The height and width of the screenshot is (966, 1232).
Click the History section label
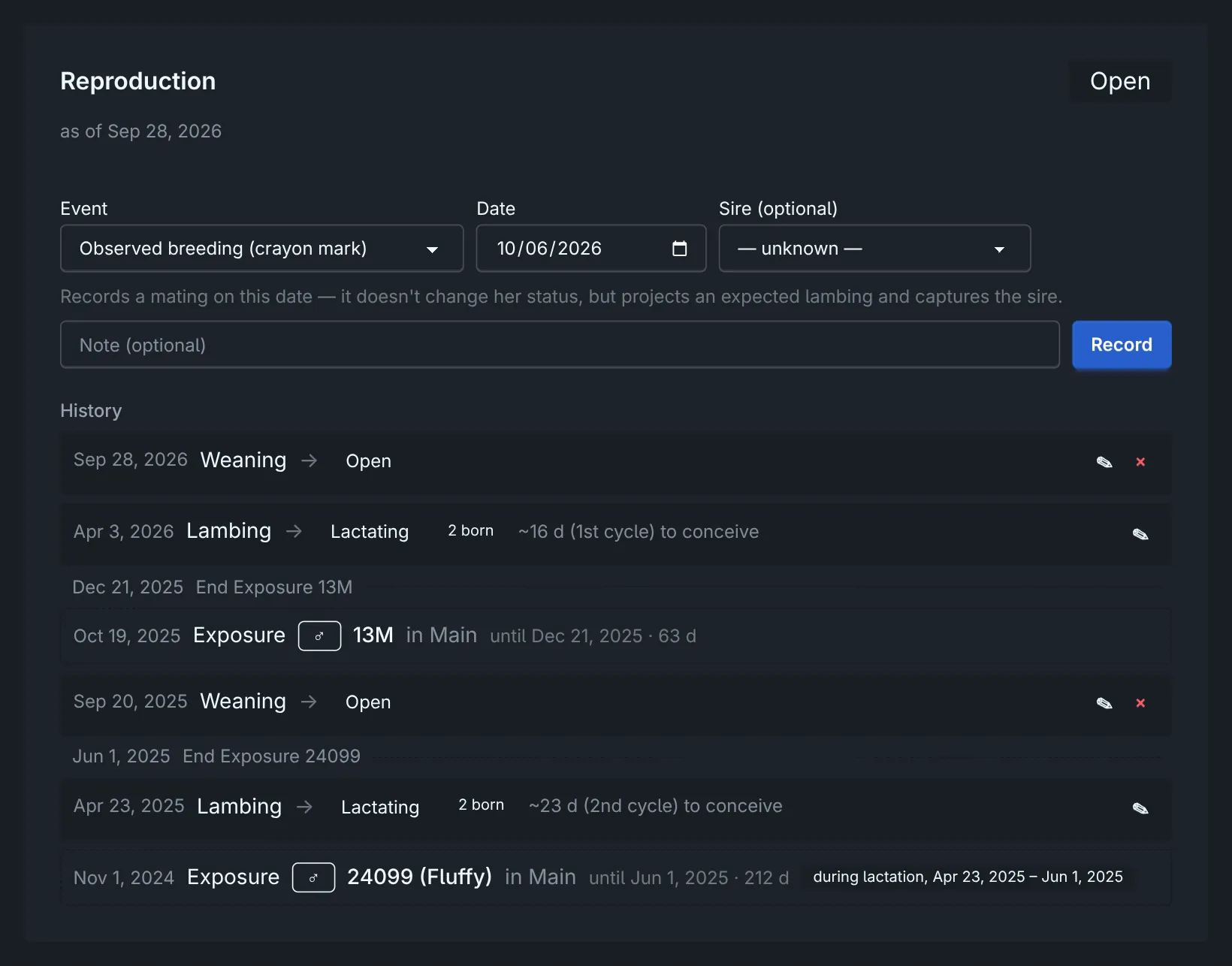[x=91, y=411]
